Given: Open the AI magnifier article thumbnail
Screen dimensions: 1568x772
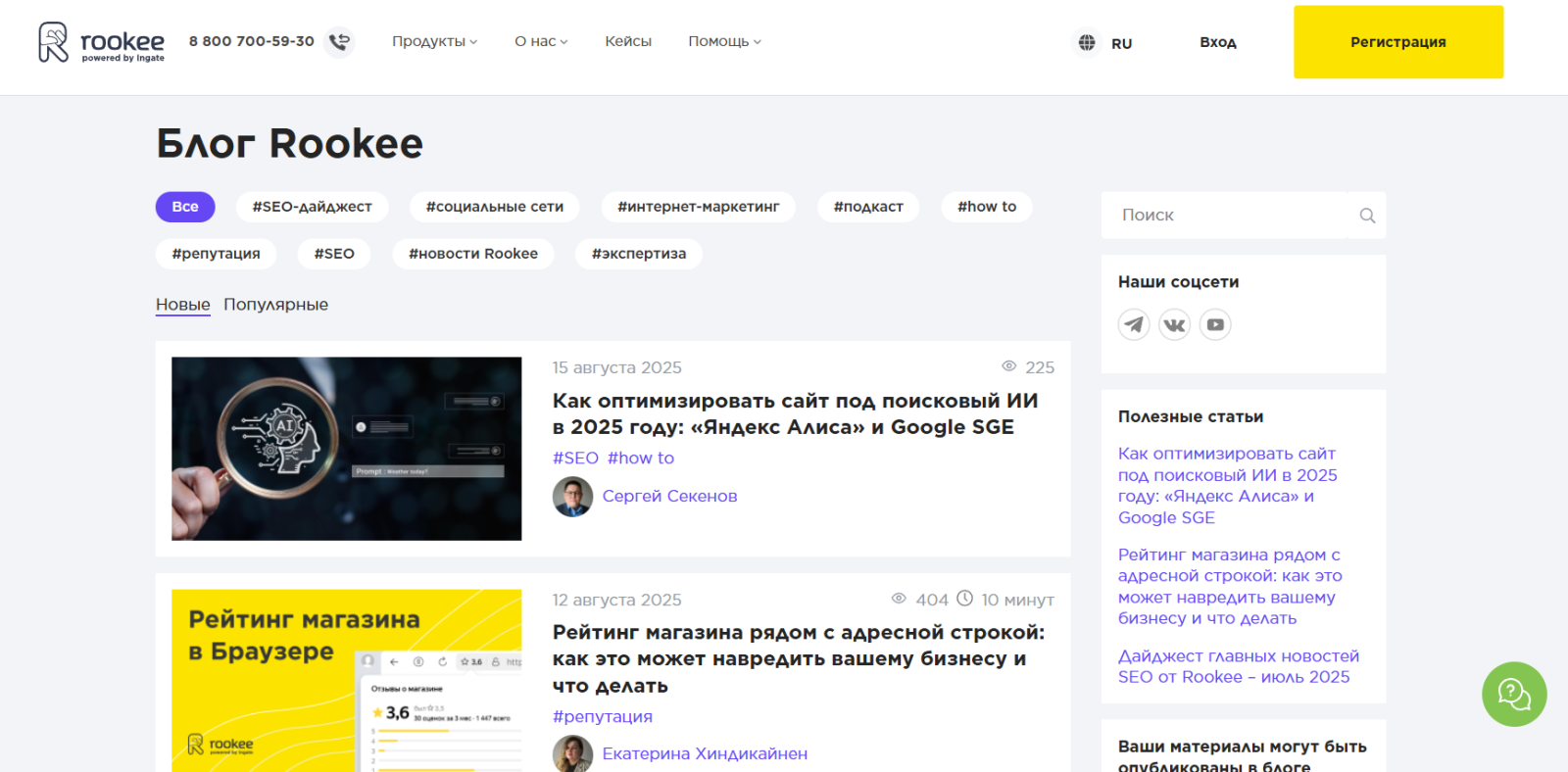Looking at the screenshot, I should point(346,449).
